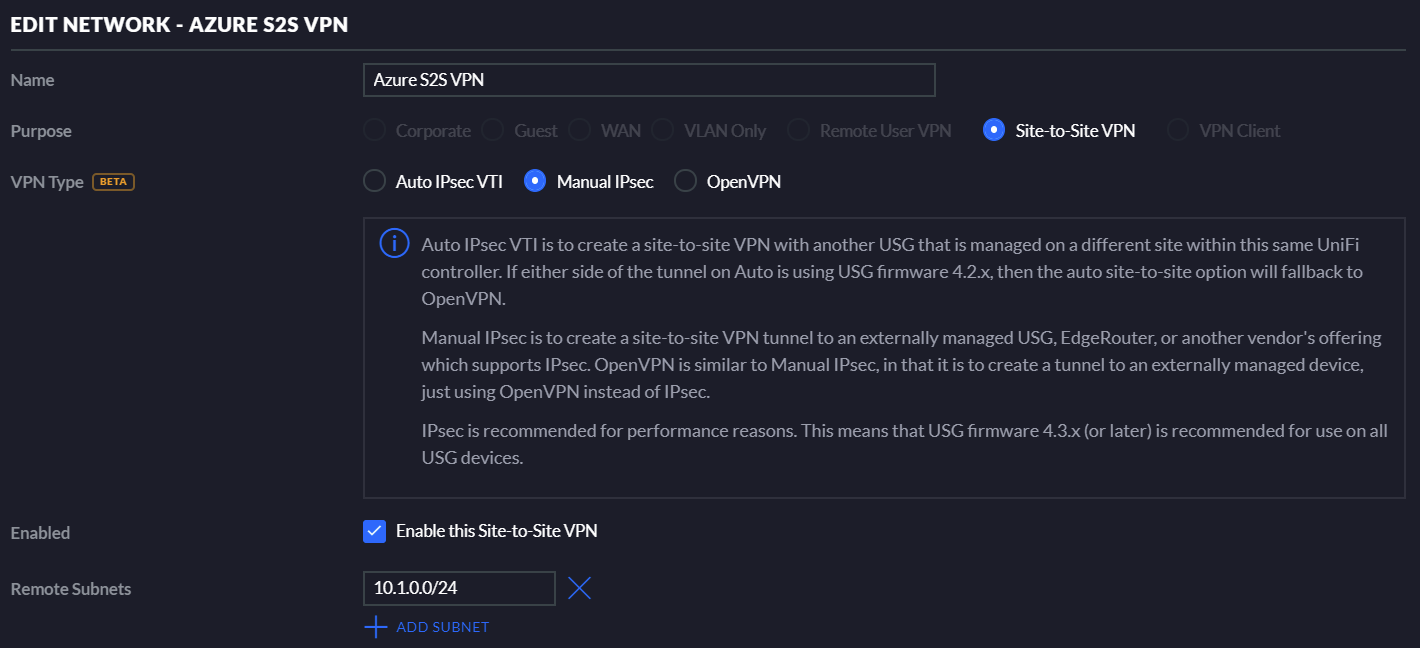Screen dimensions: 1420x648
Task: Click the BETA badge next to VPN Type
Action: pyautogui.click(x=113, y=182)
